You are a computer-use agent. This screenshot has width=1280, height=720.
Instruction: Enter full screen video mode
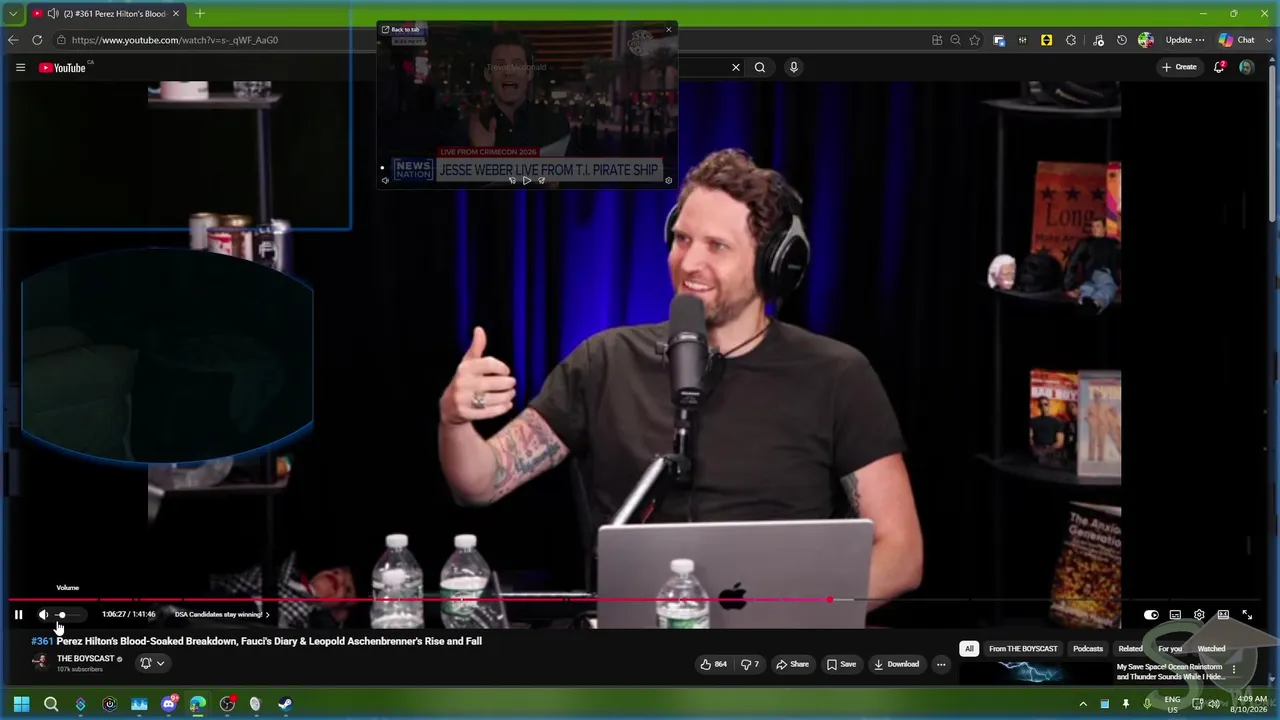click(1247, 615)
